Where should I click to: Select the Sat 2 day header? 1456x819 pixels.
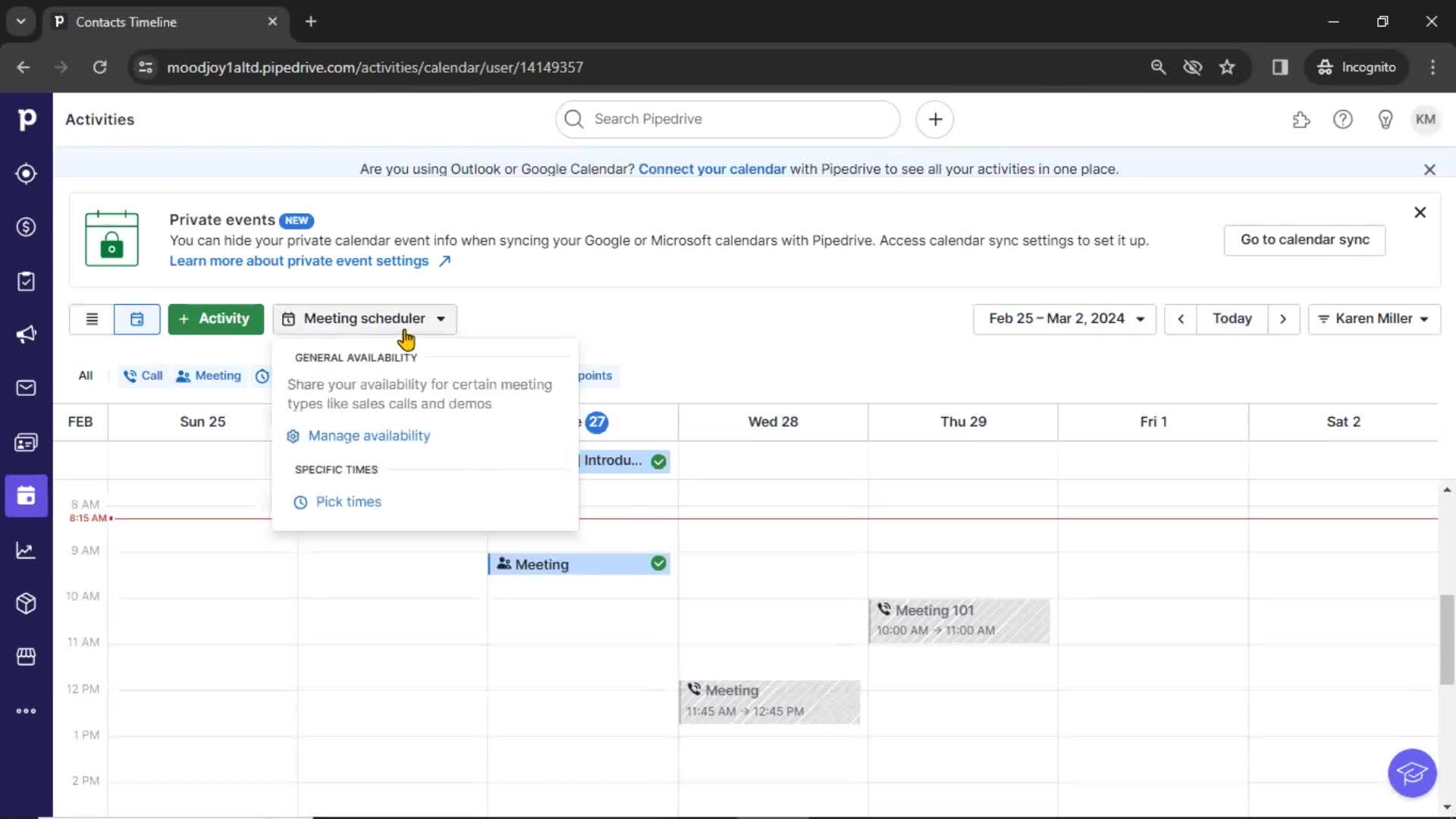pyautogui.click(x=1343, y=422)
